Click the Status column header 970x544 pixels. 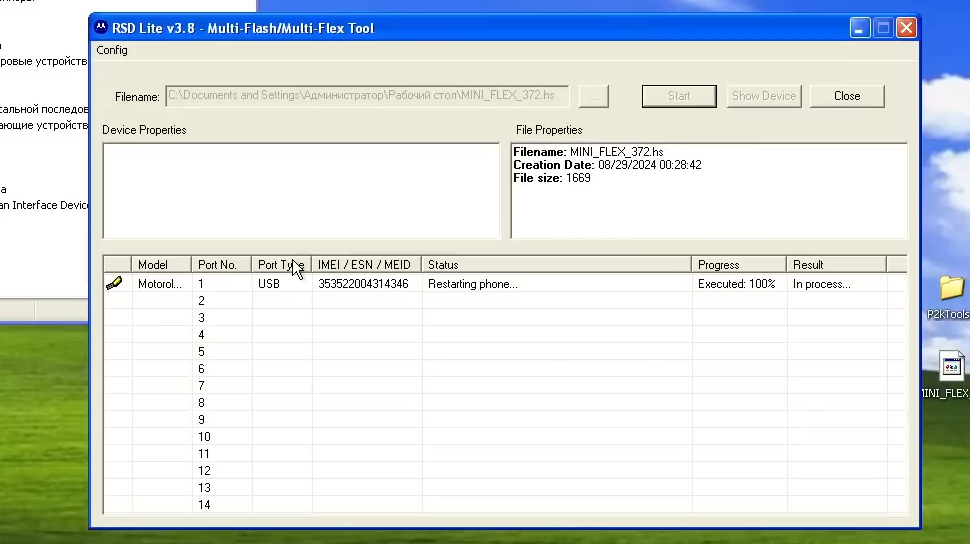tap(555, 265)
